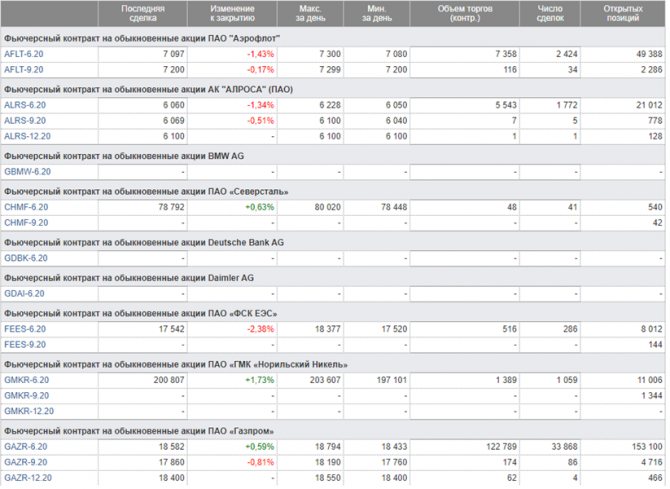Image resolution: width=670 pixels, height=489 pixels.
Task: Select the GAZR-6.20 Gazprom contract
Action: [x=25, y=447]
